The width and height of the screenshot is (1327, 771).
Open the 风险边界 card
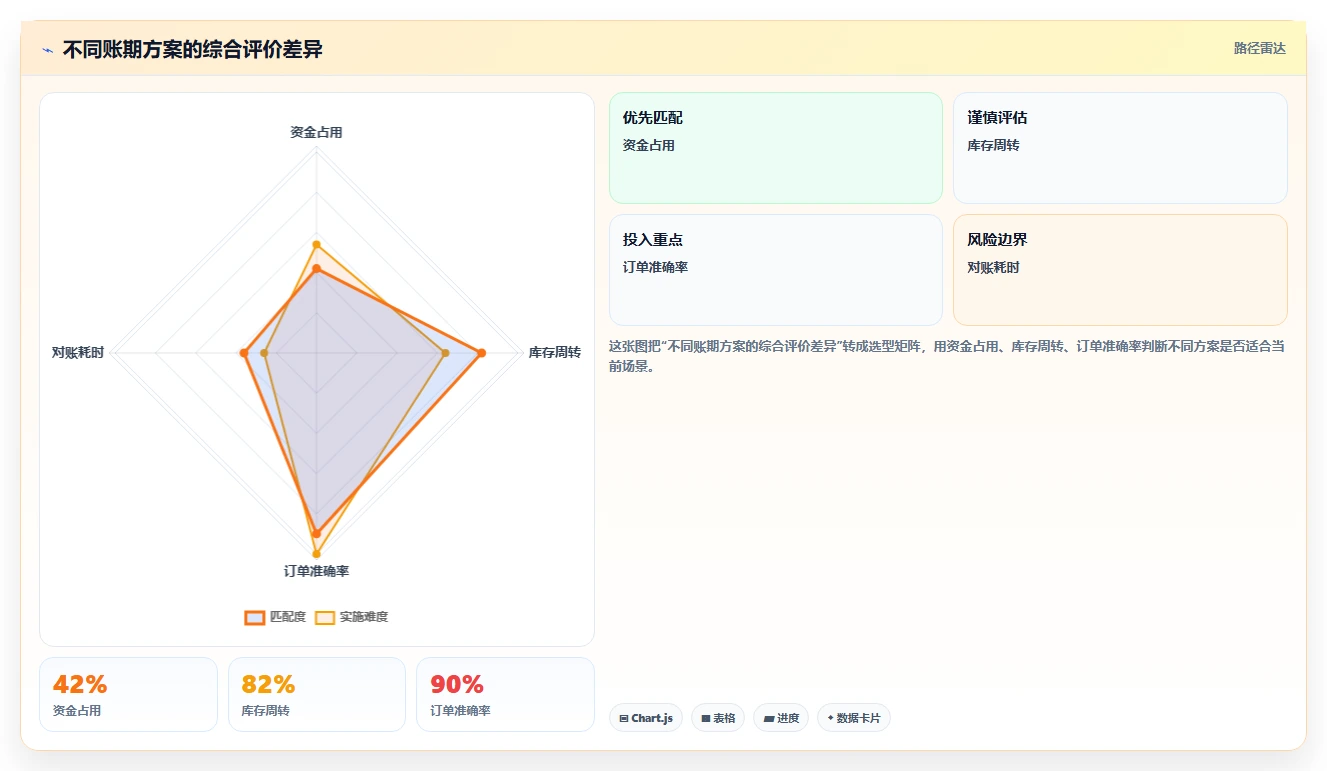coord(1120,270)
